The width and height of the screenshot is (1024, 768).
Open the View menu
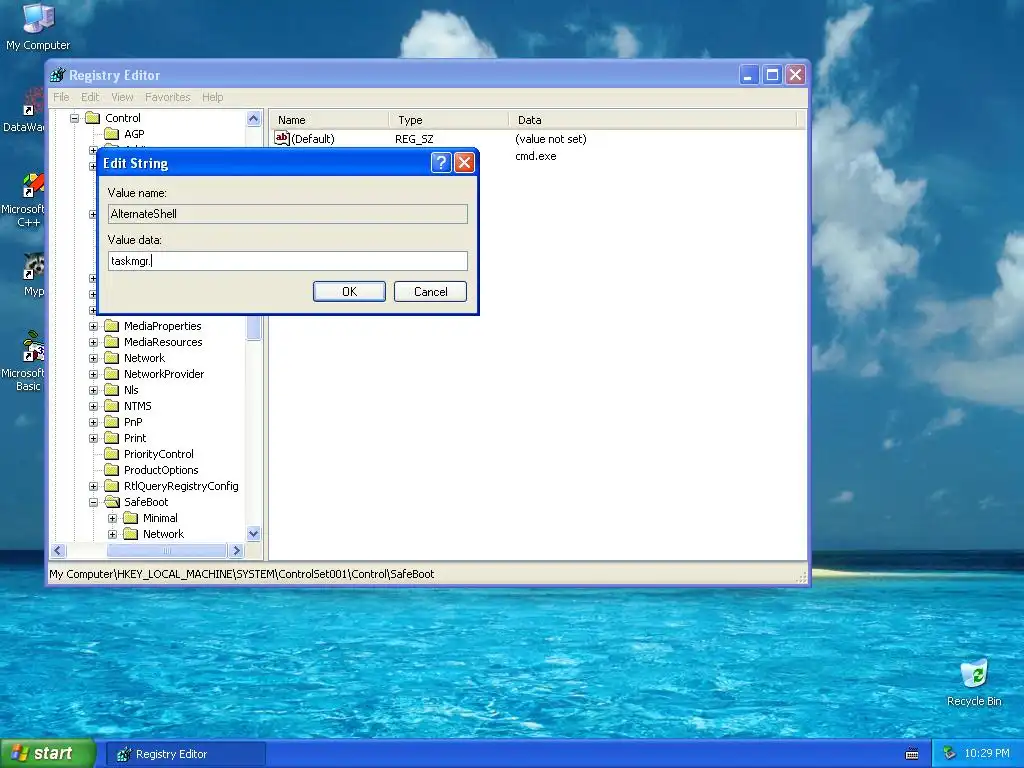point(122,97)
